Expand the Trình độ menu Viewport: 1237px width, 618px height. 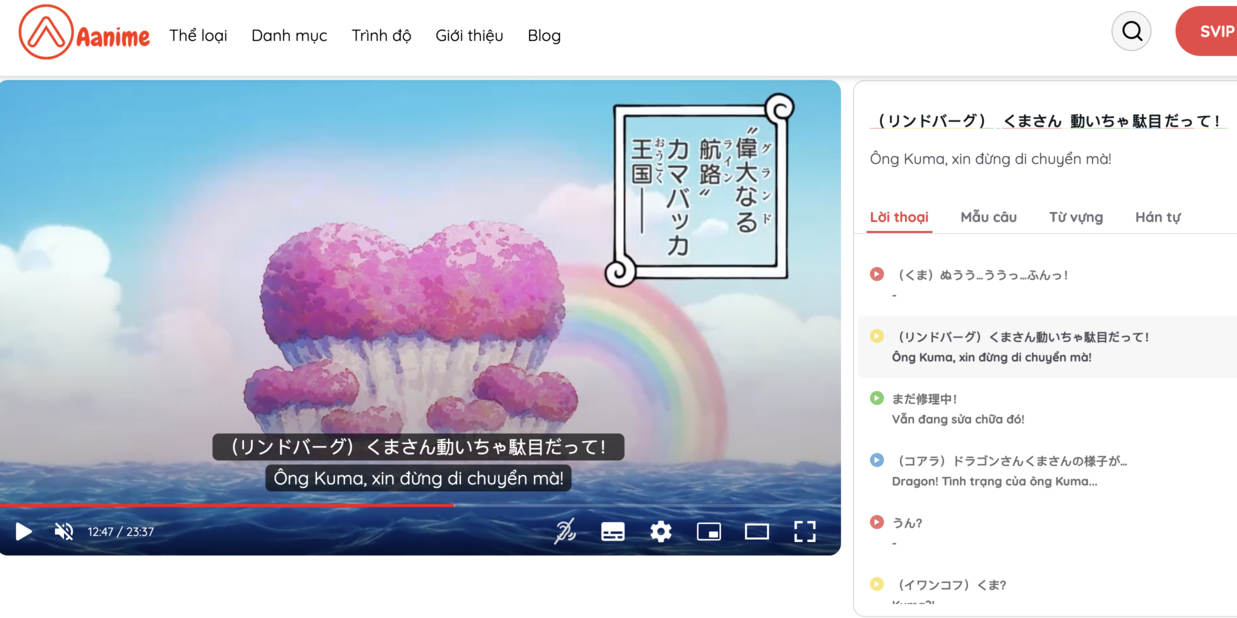[381, 36]
